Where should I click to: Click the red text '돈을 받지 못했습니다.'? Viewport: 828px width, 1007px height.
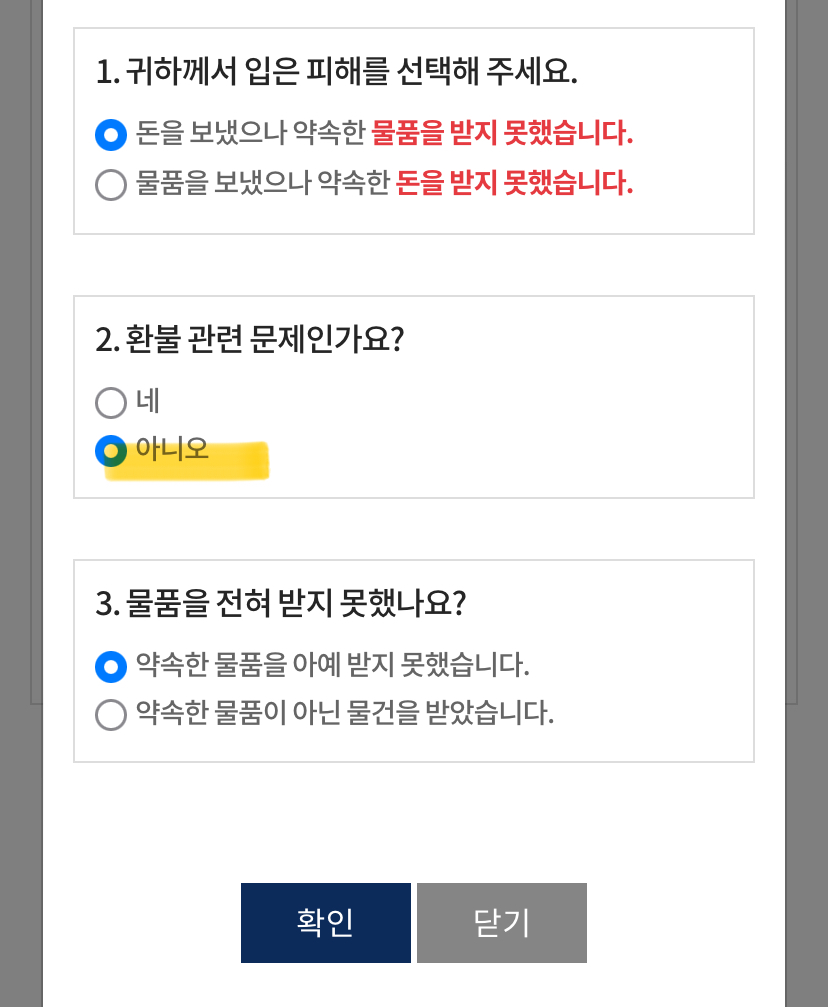[514, 184]
